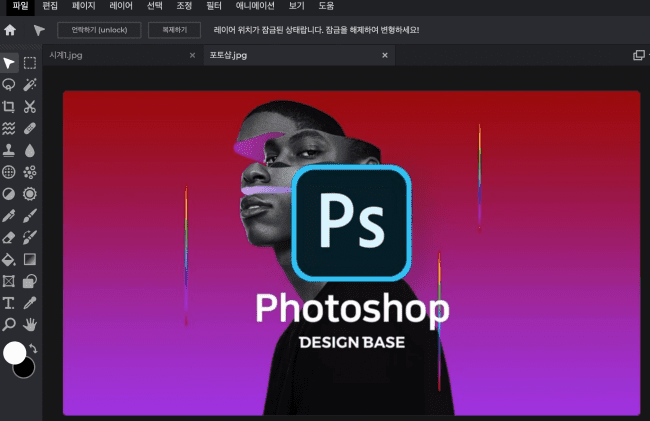Select the Frame crossed-box tool

pyautogui.click(x=9, y=281)
